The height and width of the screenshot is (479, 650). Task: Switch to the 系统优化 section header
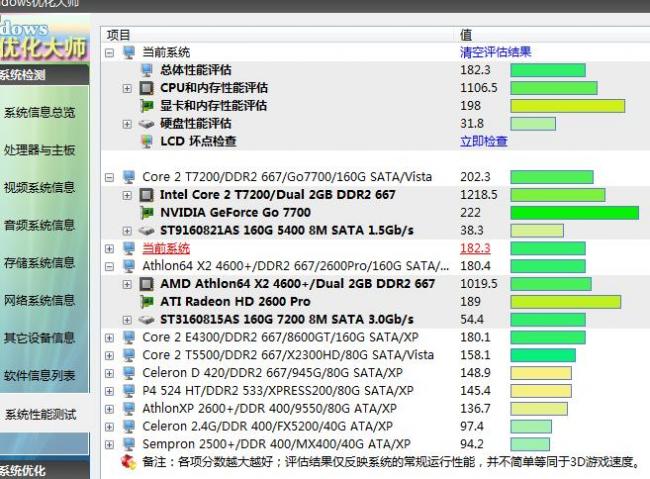[x=44, y=470]
